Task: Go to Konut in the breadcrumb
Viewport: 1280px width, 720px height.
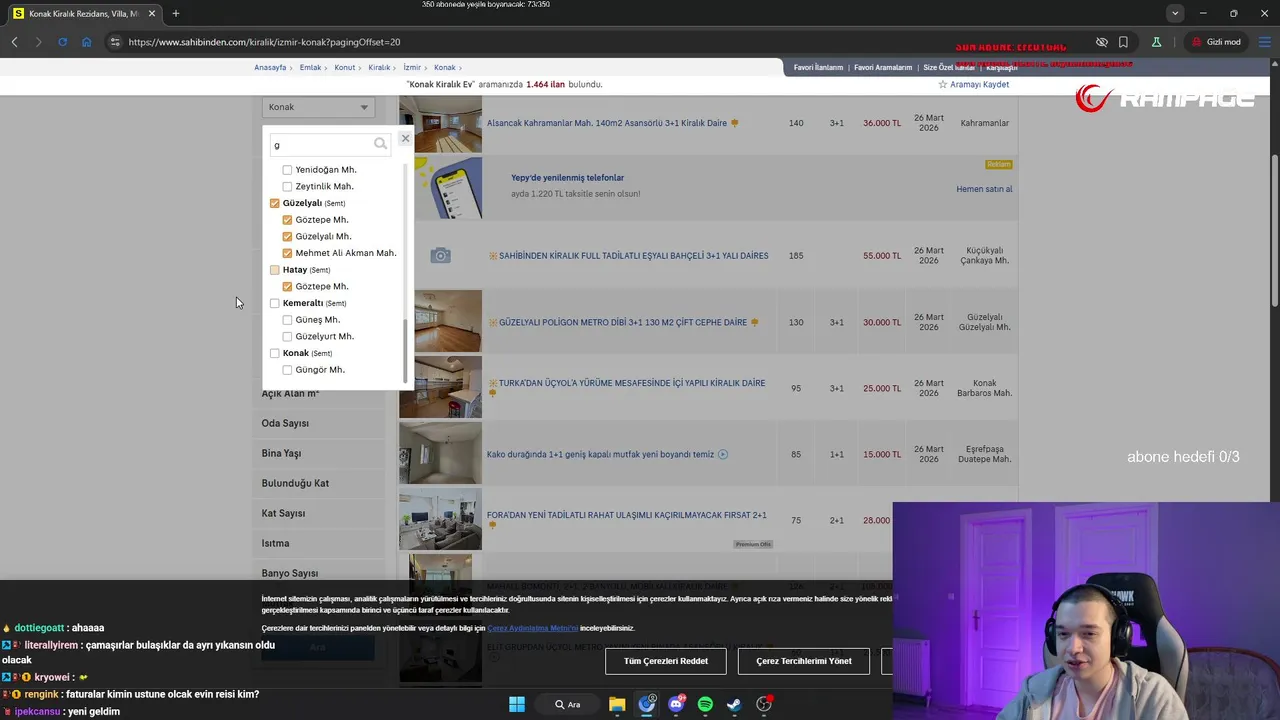Action: (345, 67)
